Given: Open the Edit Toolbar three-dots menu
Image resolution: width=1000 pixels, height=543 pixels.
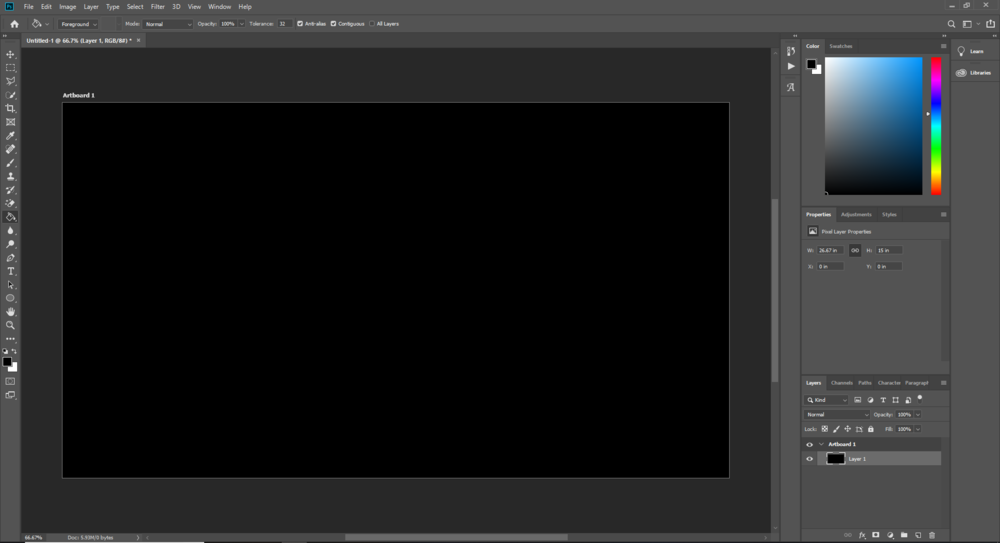Looking at the screenshot, I should [10, 339].
